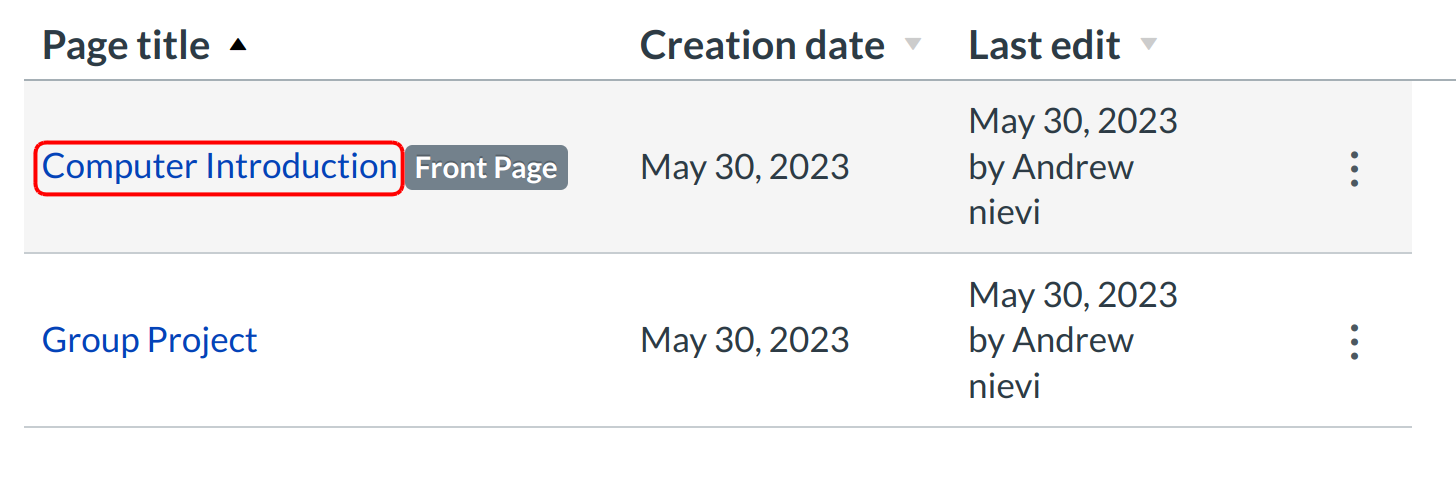Click "nievi" text in Computer Introduction row

[x=1004, y=213]
